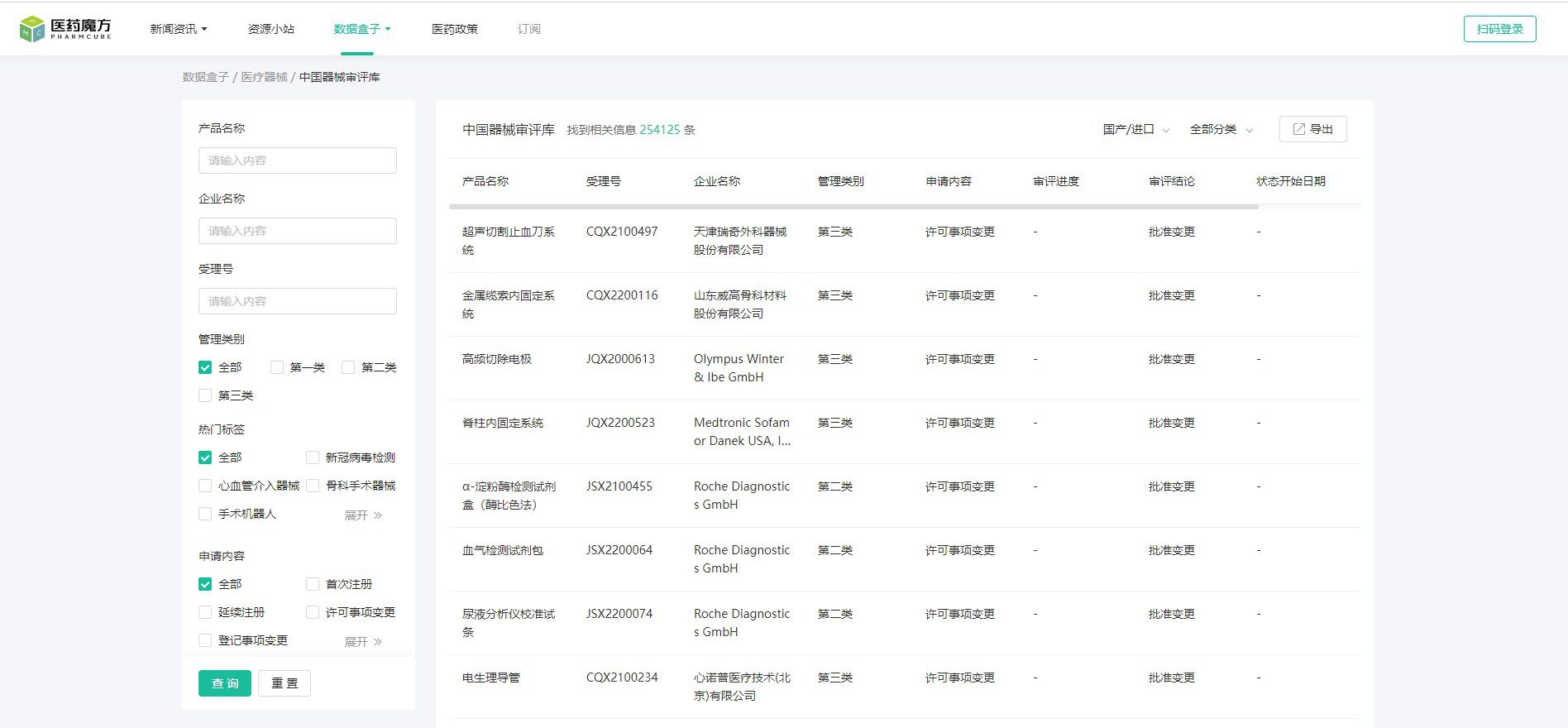This screenshot has width=1568, height=728.
Task: Check the 登记事项变更 checkbox
Action: [x=205, y=640]
